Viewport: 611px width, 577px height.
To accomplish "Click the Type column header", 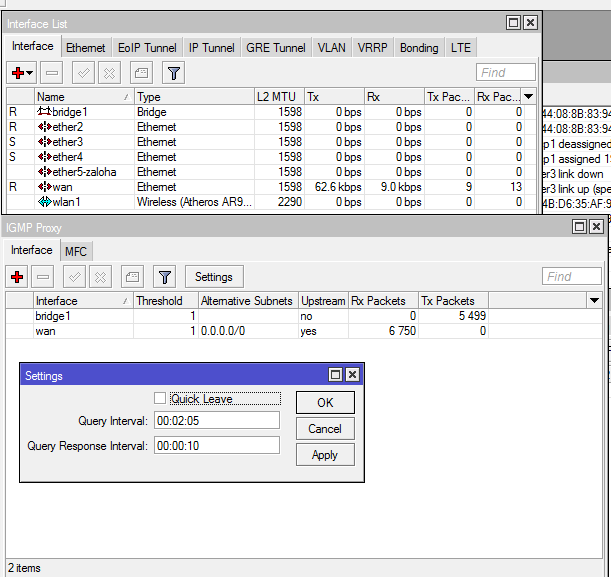I will coord(194,97).
